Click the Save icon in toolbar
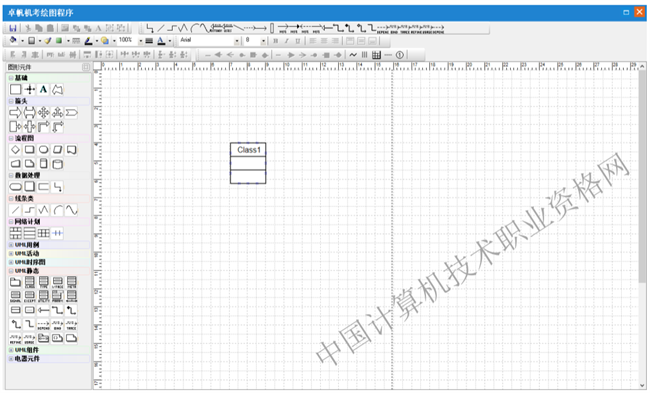Image resolution: width=650 pixels, height=393 pixels. [12, 28]
